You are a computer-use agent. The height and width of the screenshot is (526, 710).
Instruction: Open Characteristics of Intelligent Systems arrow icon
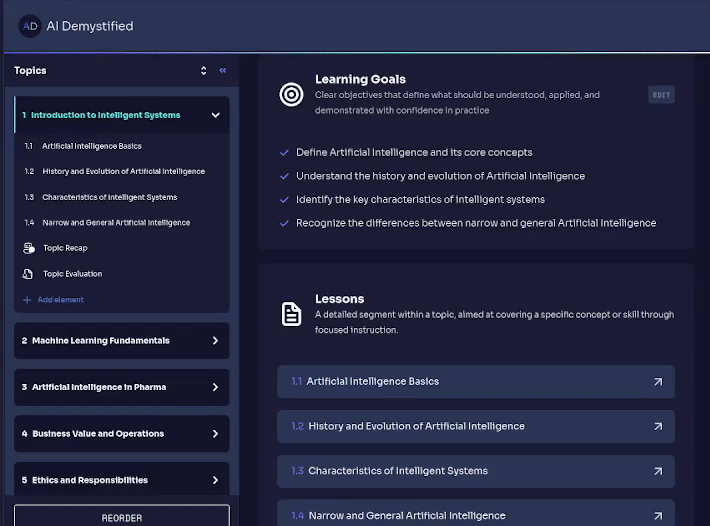pos(657,471)
